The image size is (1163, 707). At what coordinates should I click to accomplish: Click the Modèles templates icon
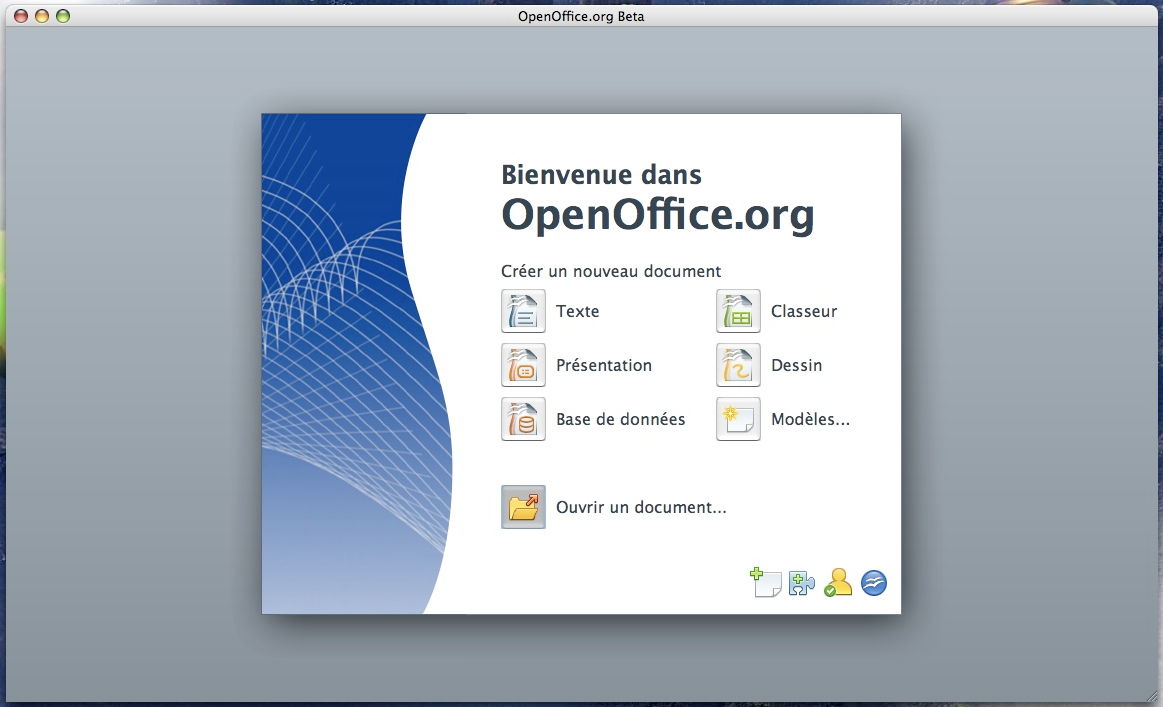pyautogui.click(x=738, y=419)
